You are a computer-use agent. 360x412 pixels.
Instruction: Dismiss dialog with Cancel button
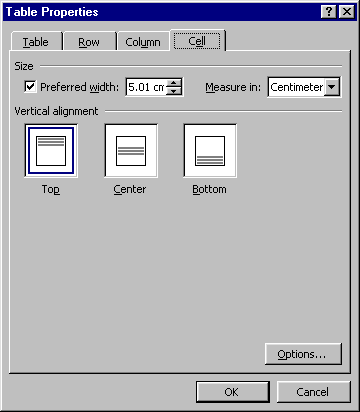coord(313,392)
